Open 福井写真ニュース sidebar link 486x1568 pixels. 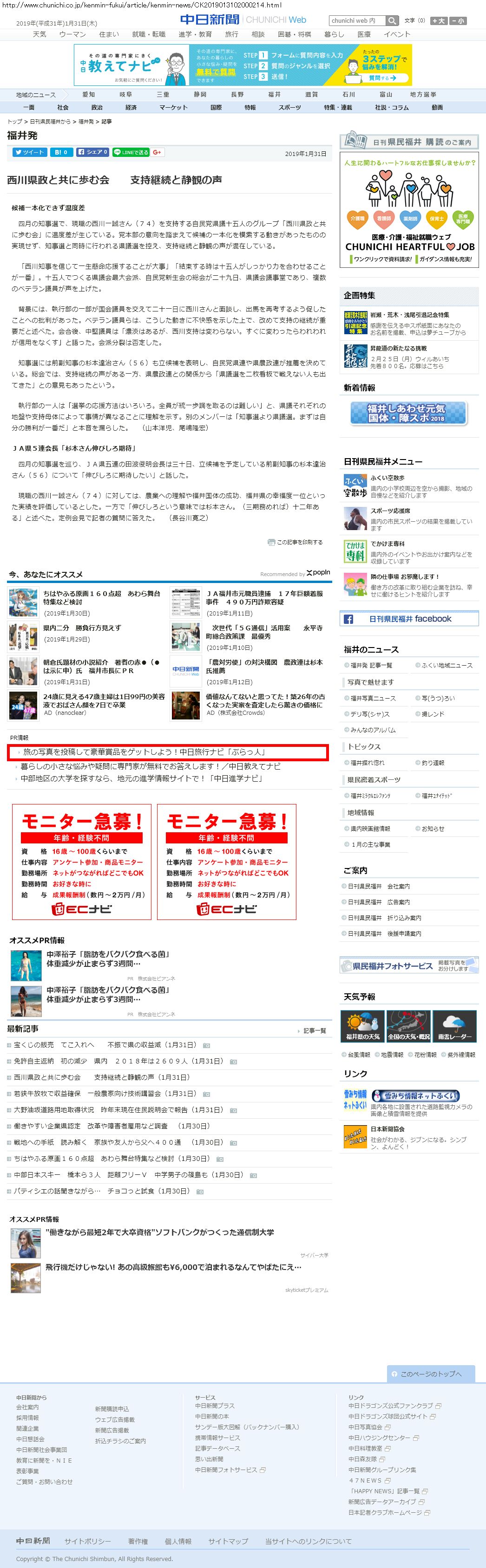[x=373, y=698]
